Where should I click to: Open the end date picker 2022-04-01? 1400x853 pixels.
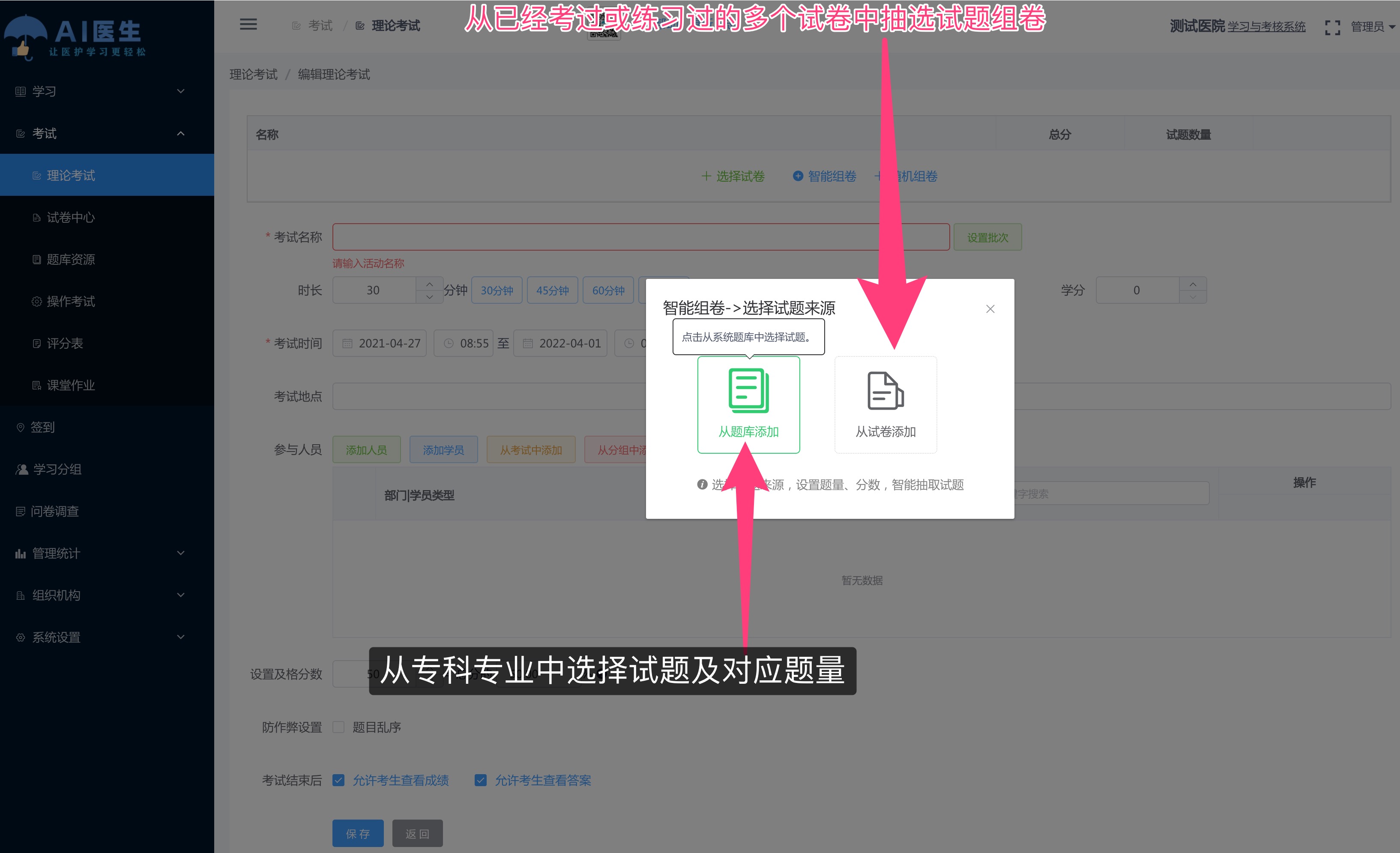pos(560,343)
